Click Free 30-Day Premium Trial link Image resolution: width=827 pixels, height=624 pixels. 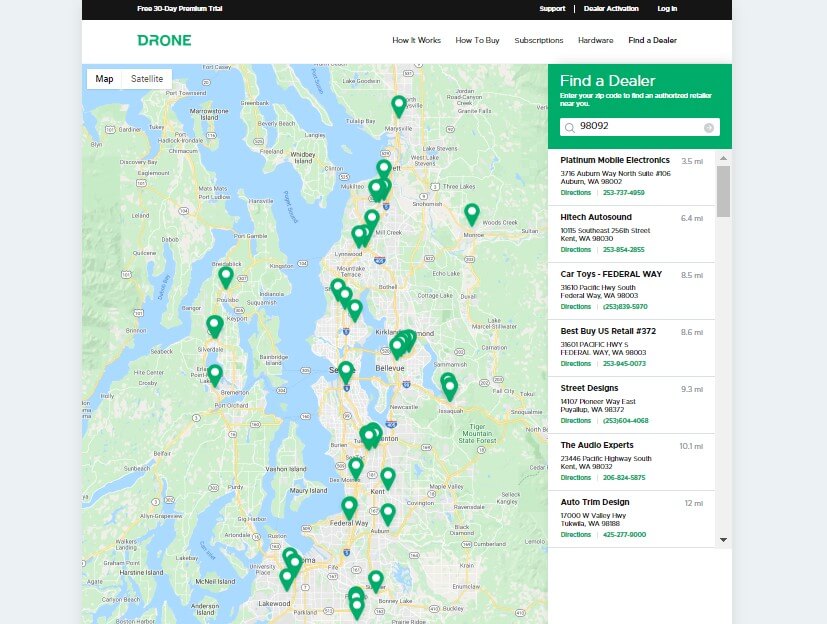180,8
